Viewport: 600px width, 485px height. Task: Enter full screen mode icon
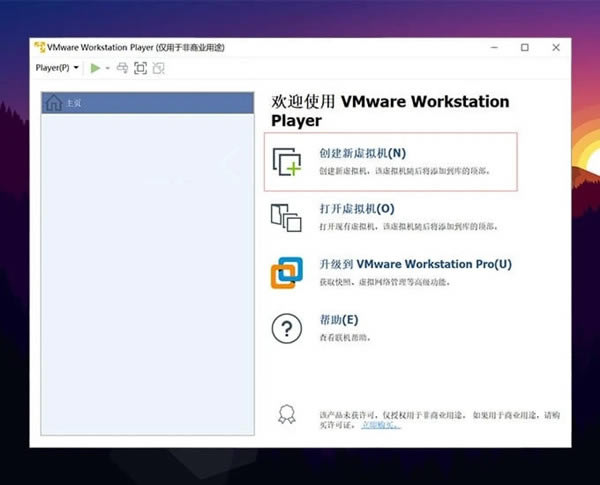click(x=140, y=68)
